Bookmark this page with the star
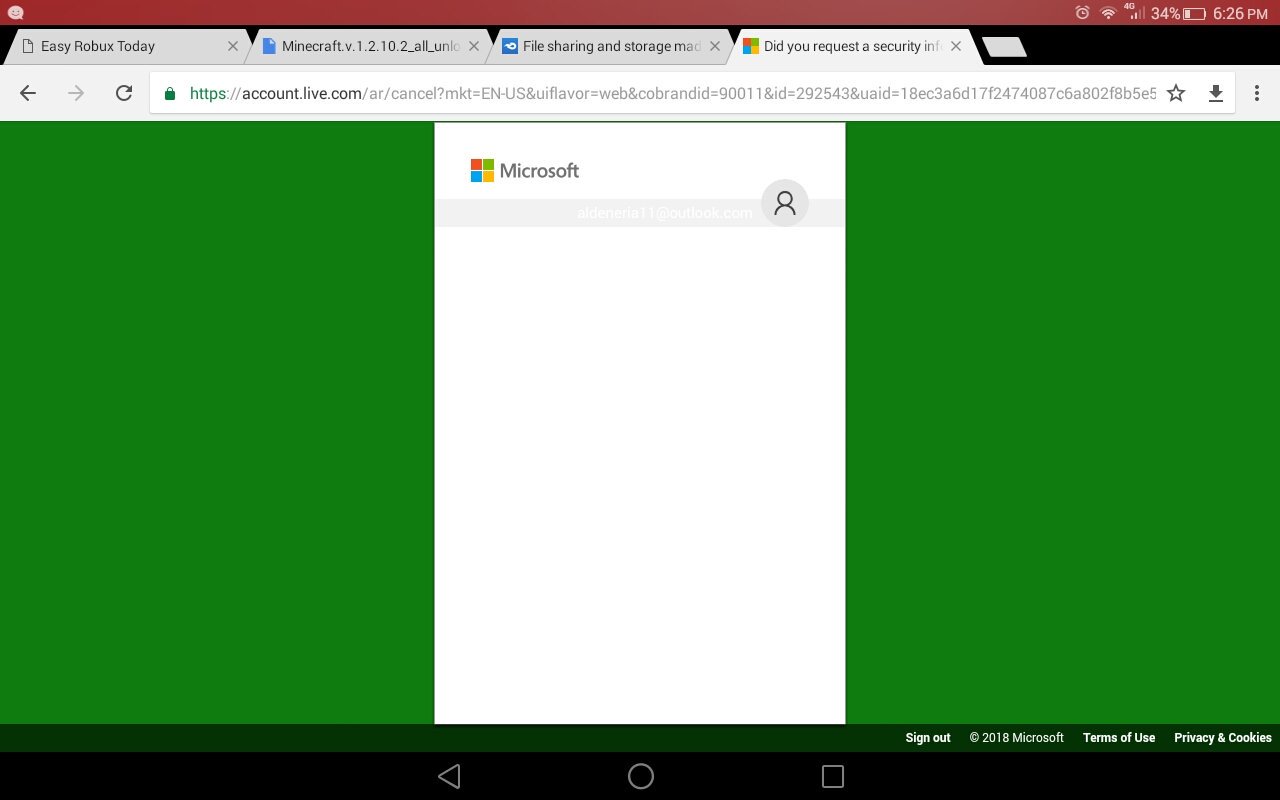Viewport: 1280px width, 800px height. pos(1176,93)
